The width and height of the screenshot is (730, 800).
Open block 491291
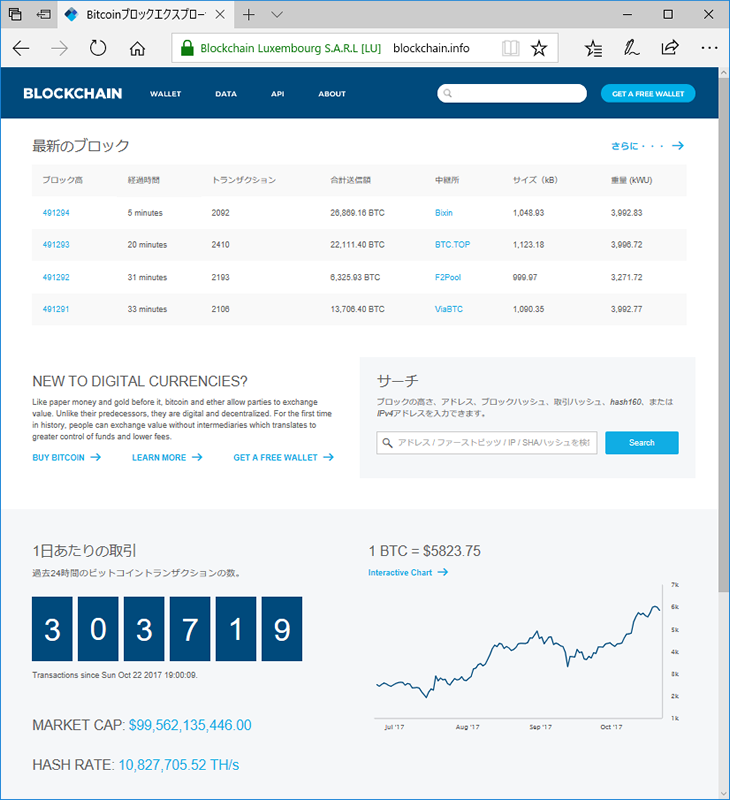pos(56,309)
